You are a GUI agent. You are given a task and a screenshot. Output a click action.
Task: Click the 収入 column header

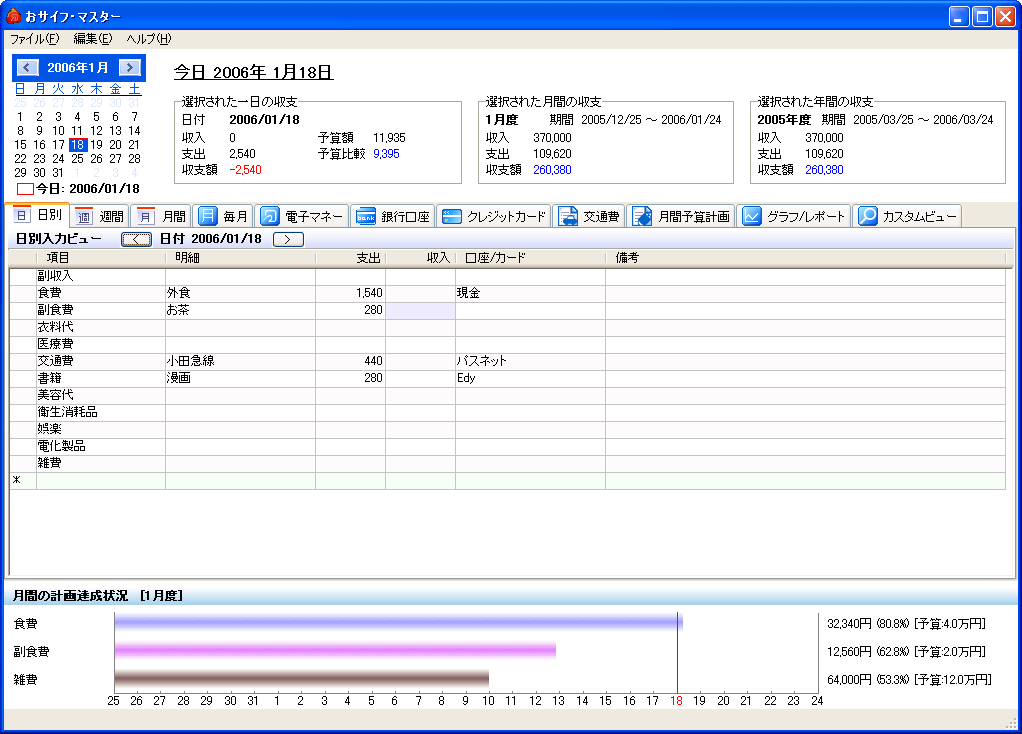(420, 258)
